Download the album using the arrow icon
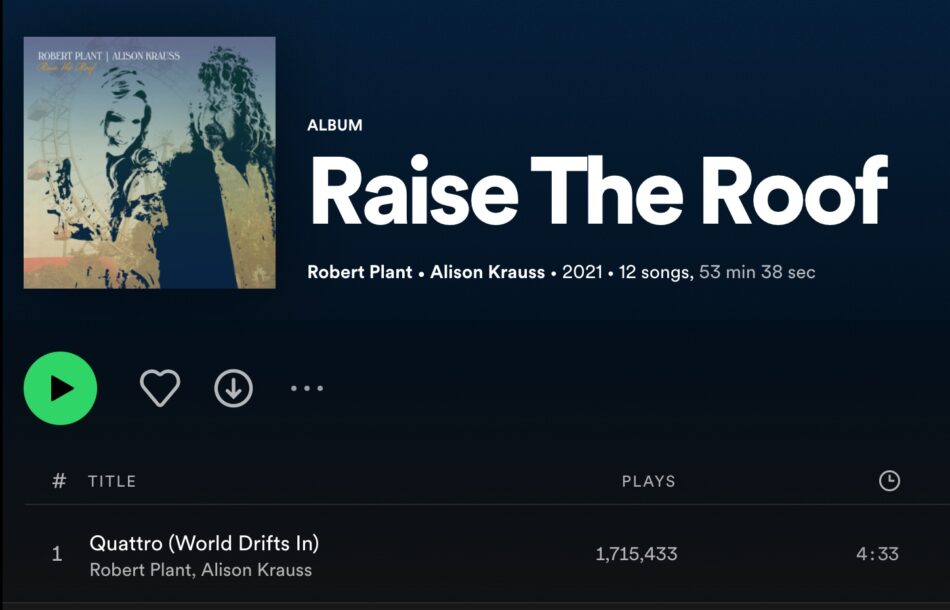The image size is (950, 610). point(233,388)
